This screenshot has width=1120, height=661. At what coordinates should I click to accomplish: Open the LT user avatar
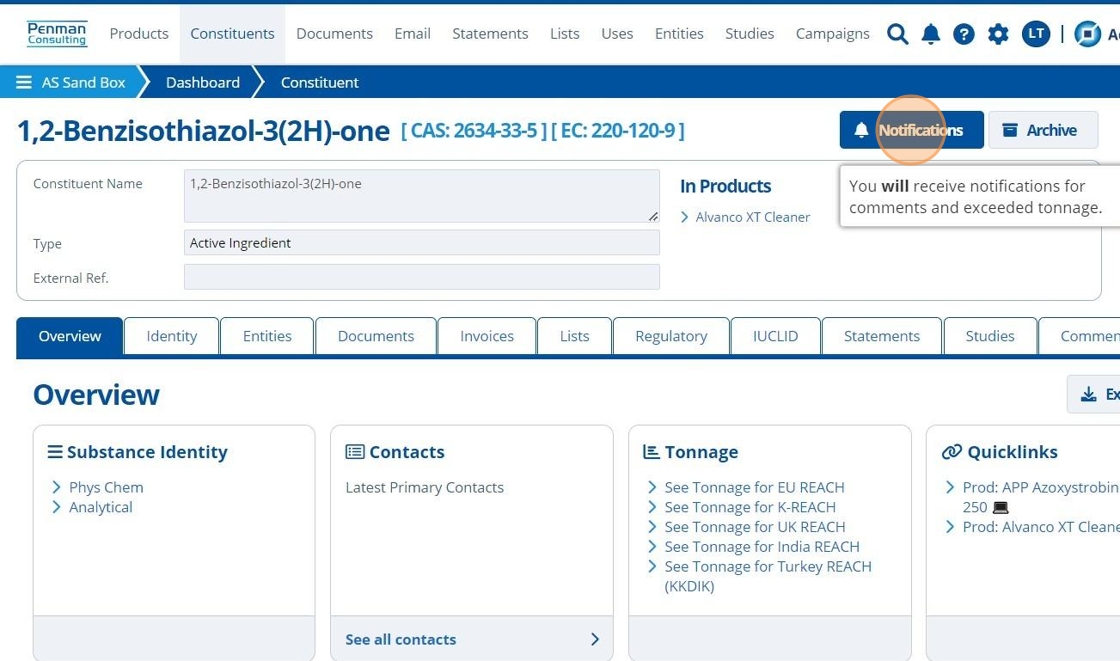[1036, 34]
